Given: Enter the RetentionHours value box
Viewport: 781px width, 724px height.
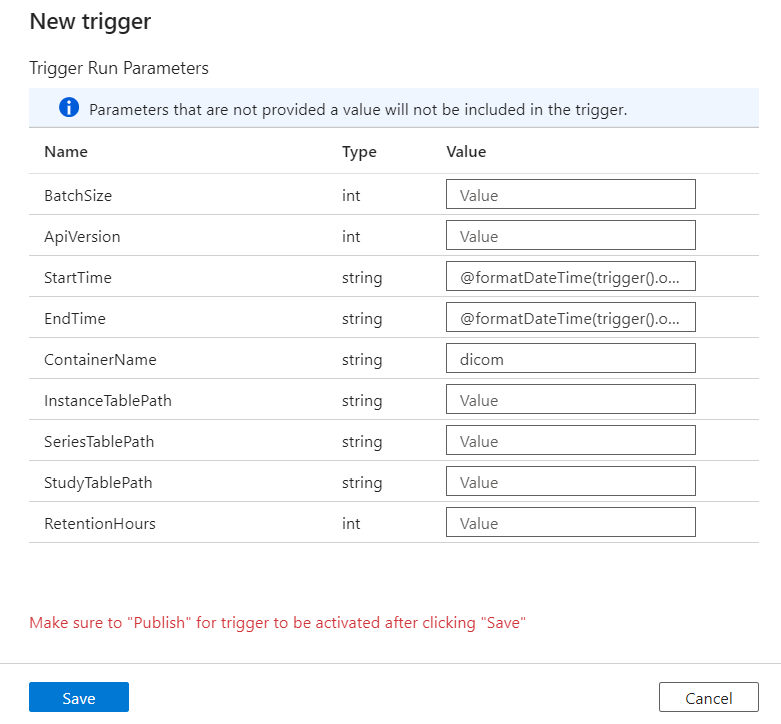Looking at the screenshot, I should [570, 523].
